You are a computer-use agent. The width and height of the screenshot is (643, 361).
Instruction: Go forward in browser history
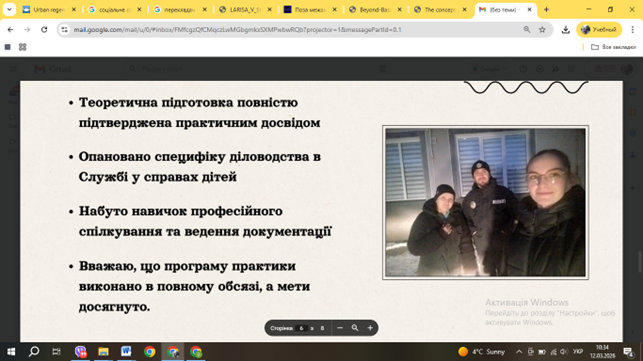pyautogui.click(x=27, y=30)
